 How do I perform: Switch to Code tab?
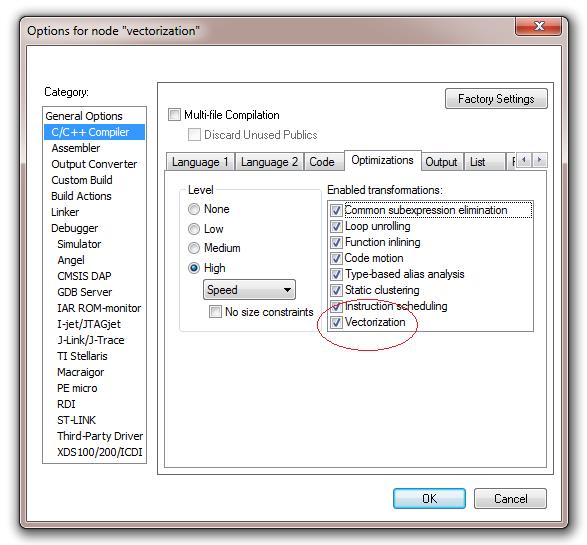click(323, 162)
